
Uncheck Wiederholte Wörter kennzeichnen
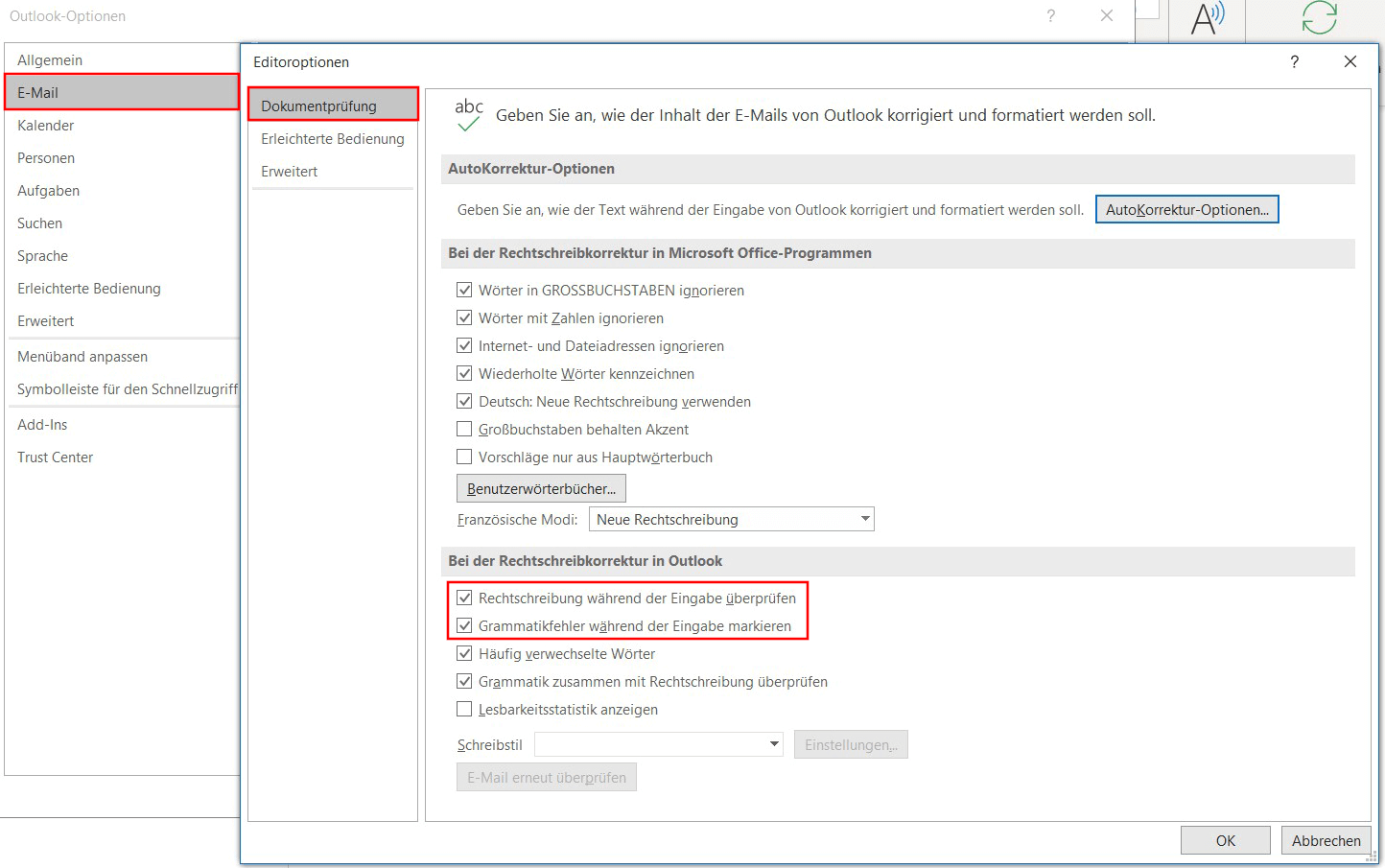464,373
